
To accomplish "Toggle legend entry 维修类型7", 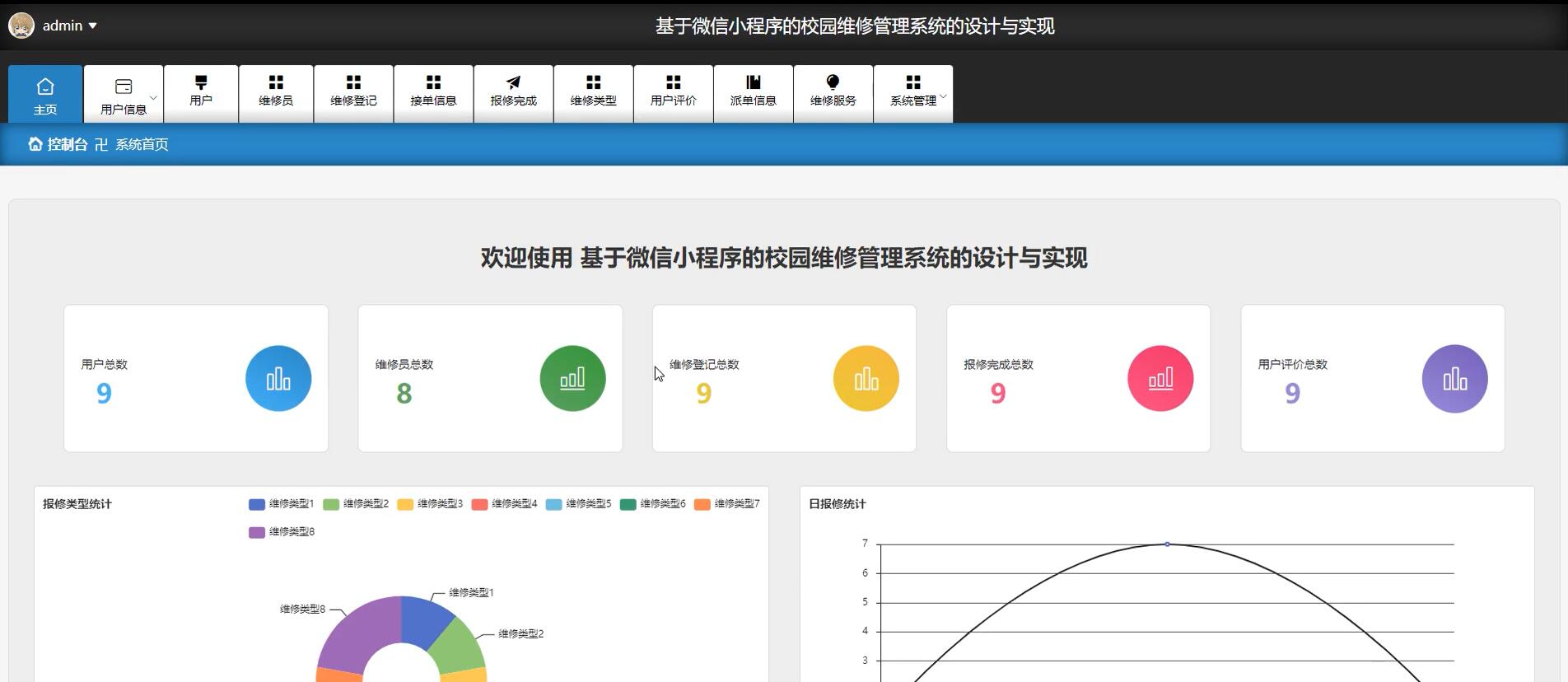I will click(727, 504).
